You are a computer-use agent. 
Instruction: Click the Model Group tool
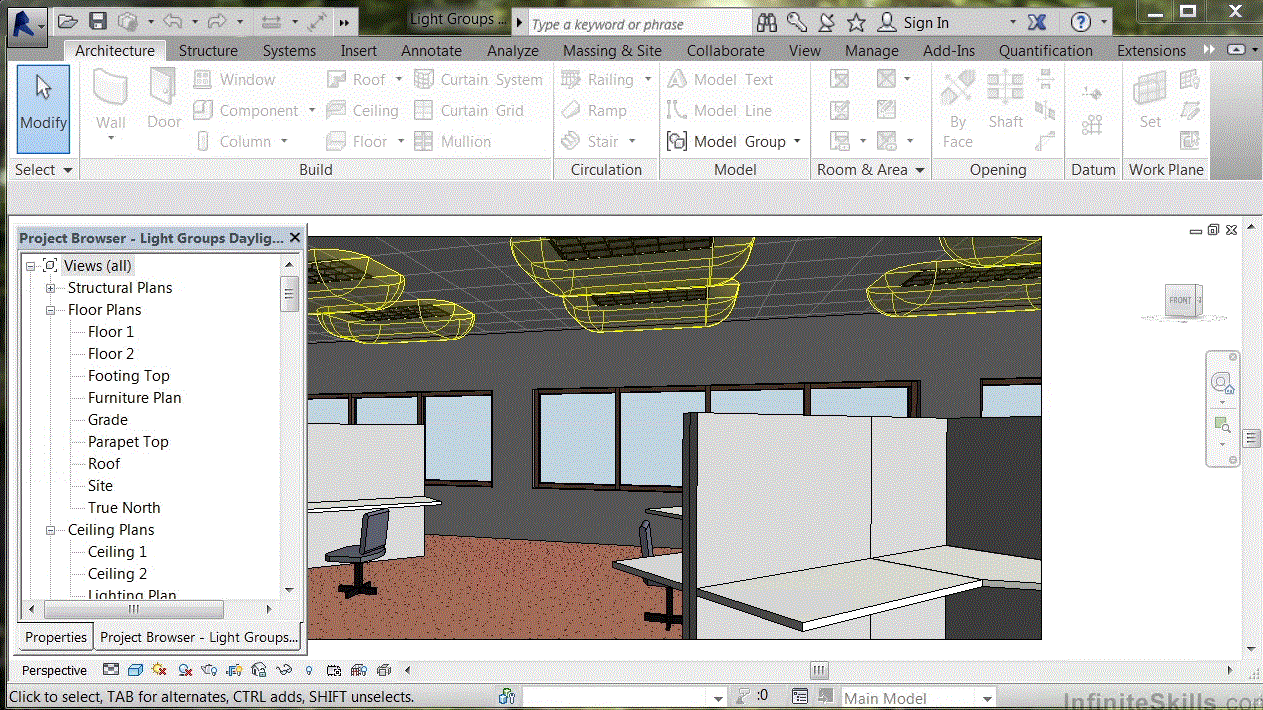(x=733, y=141)
